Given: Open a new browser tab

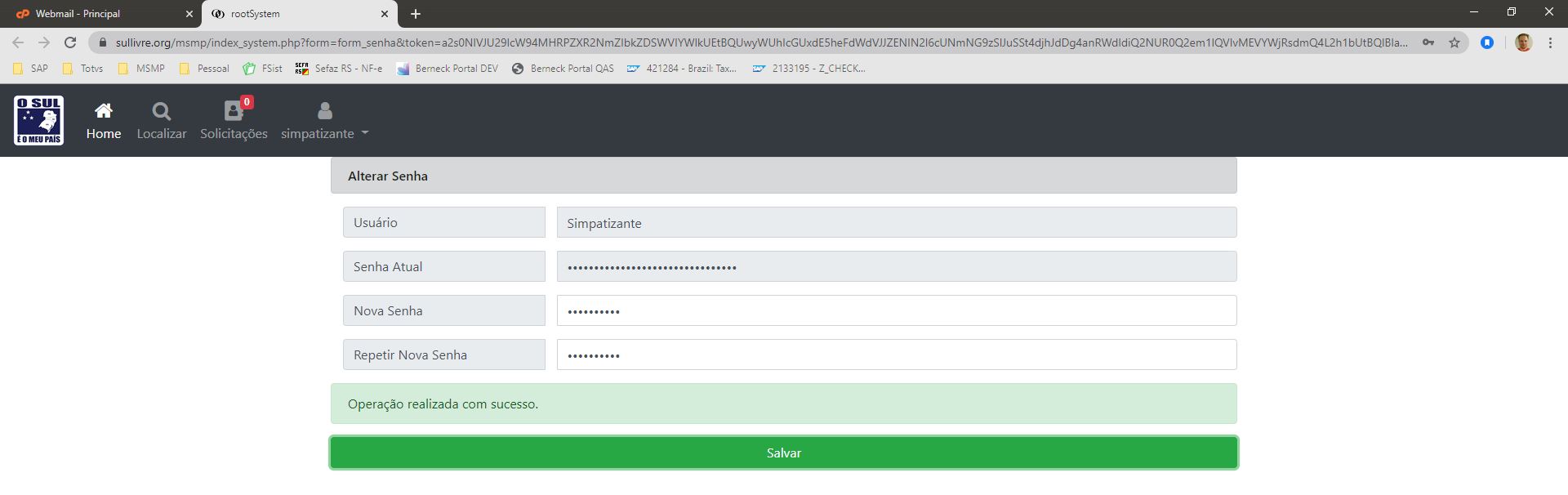Looking at the screenshot, I should (416, 14).
